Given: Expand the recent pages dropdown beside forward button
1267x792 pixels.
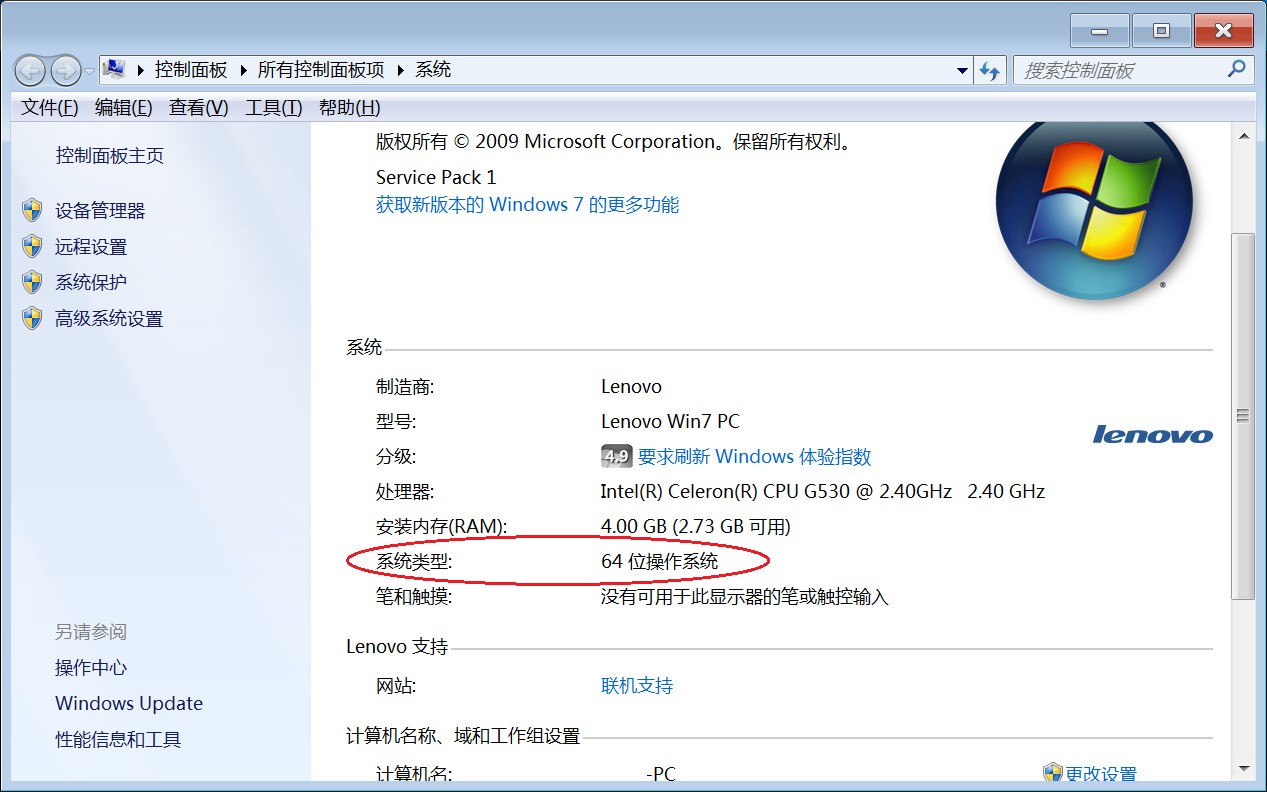Looking at the screenshot, I should (89, 70).
